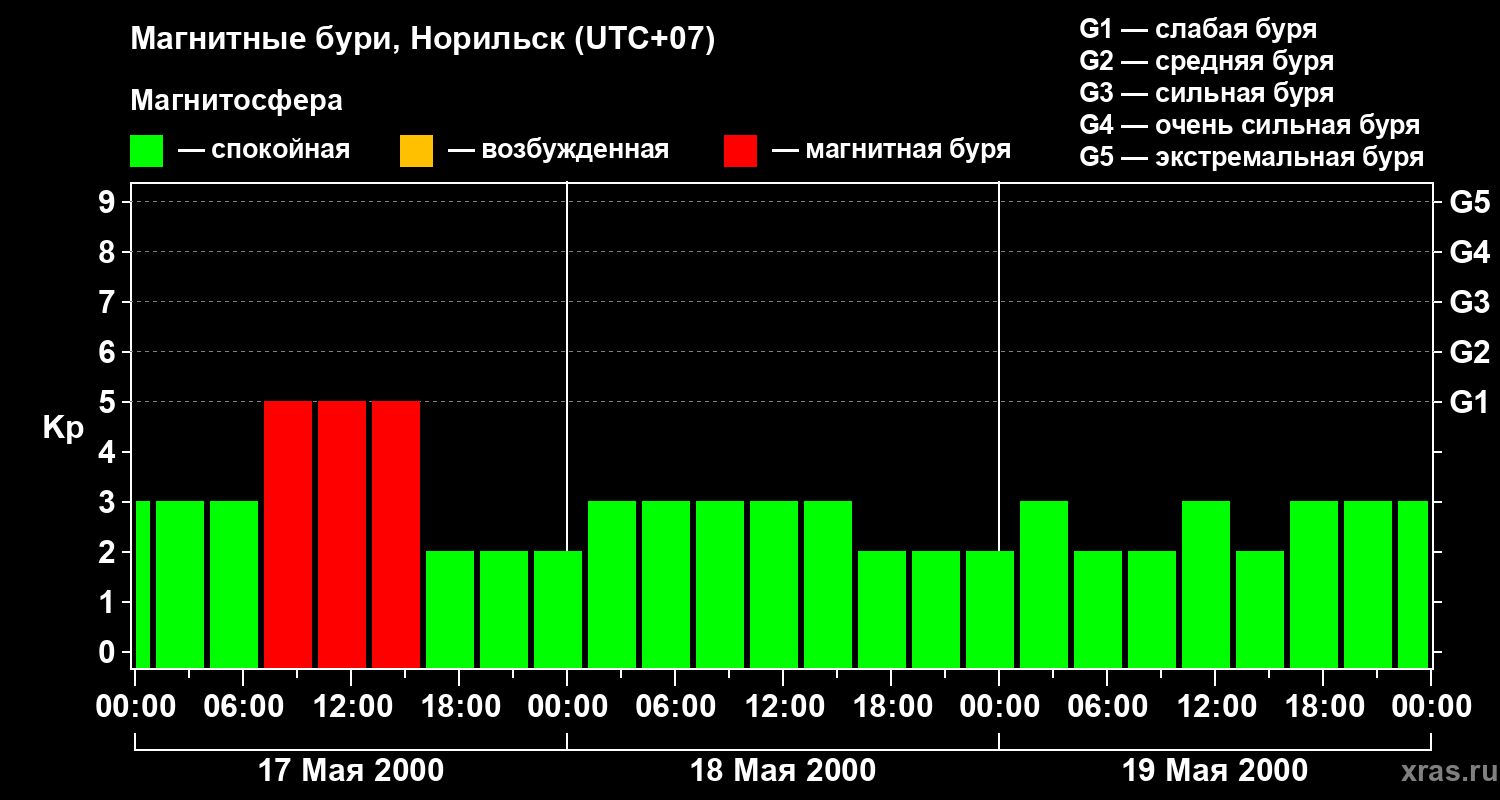Select the line 'G5 — экстремальная буря'
The image size is (1500, 800).
pyautogui.click(x=1252, y=157)
